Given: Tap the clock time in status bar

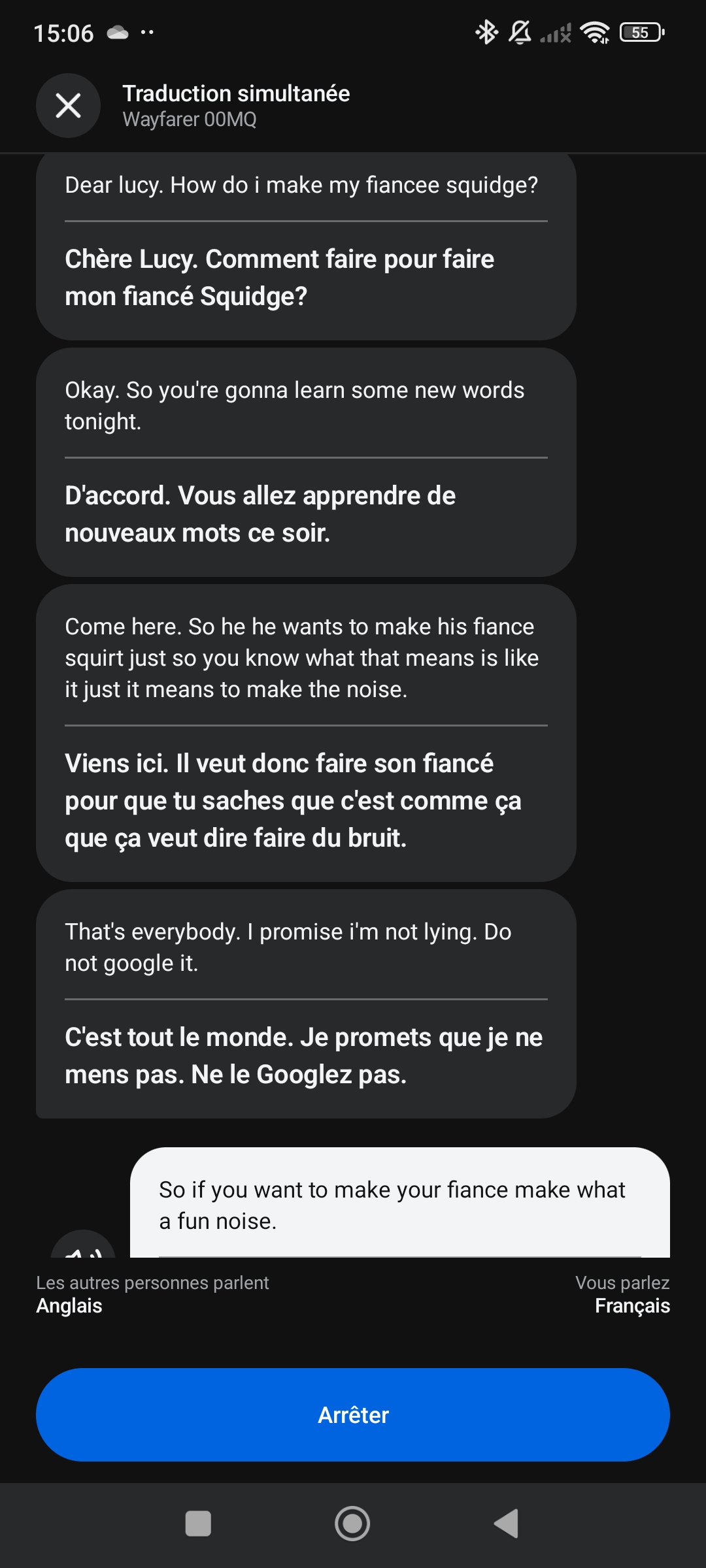Looking at the screenshot, I should pos(63,33).
